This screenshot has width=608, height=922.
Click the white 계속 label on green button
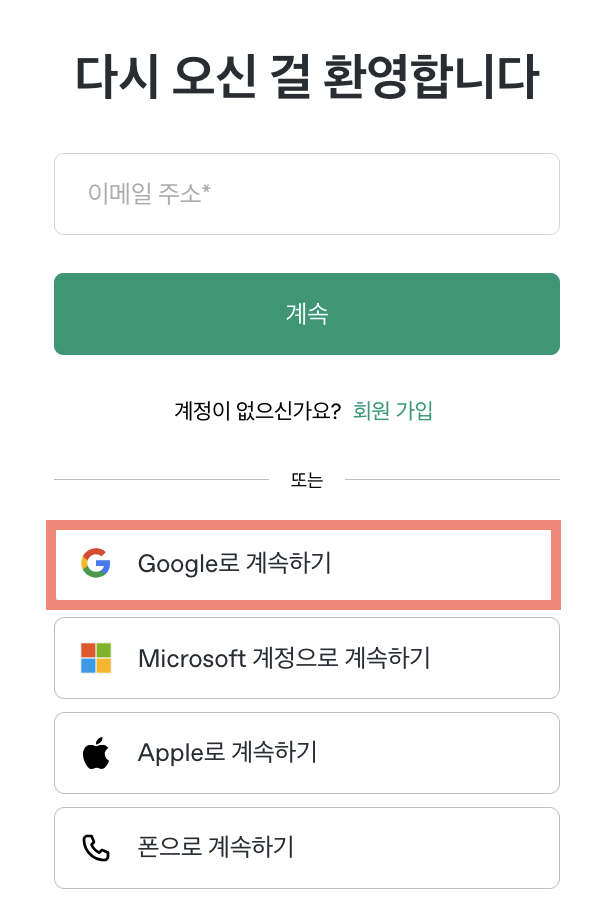(307, 314)
